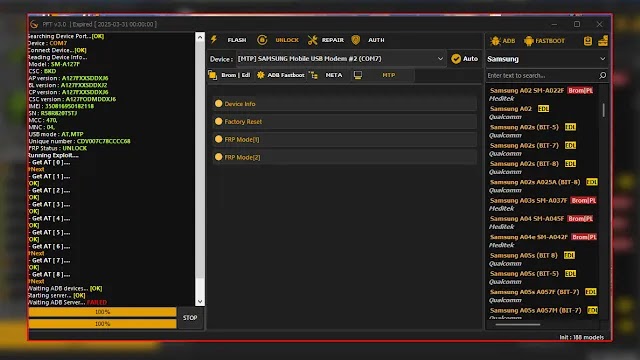The image size is (640, 360).
Task: Click the ADB bug icon
Action: click(496, 41)
